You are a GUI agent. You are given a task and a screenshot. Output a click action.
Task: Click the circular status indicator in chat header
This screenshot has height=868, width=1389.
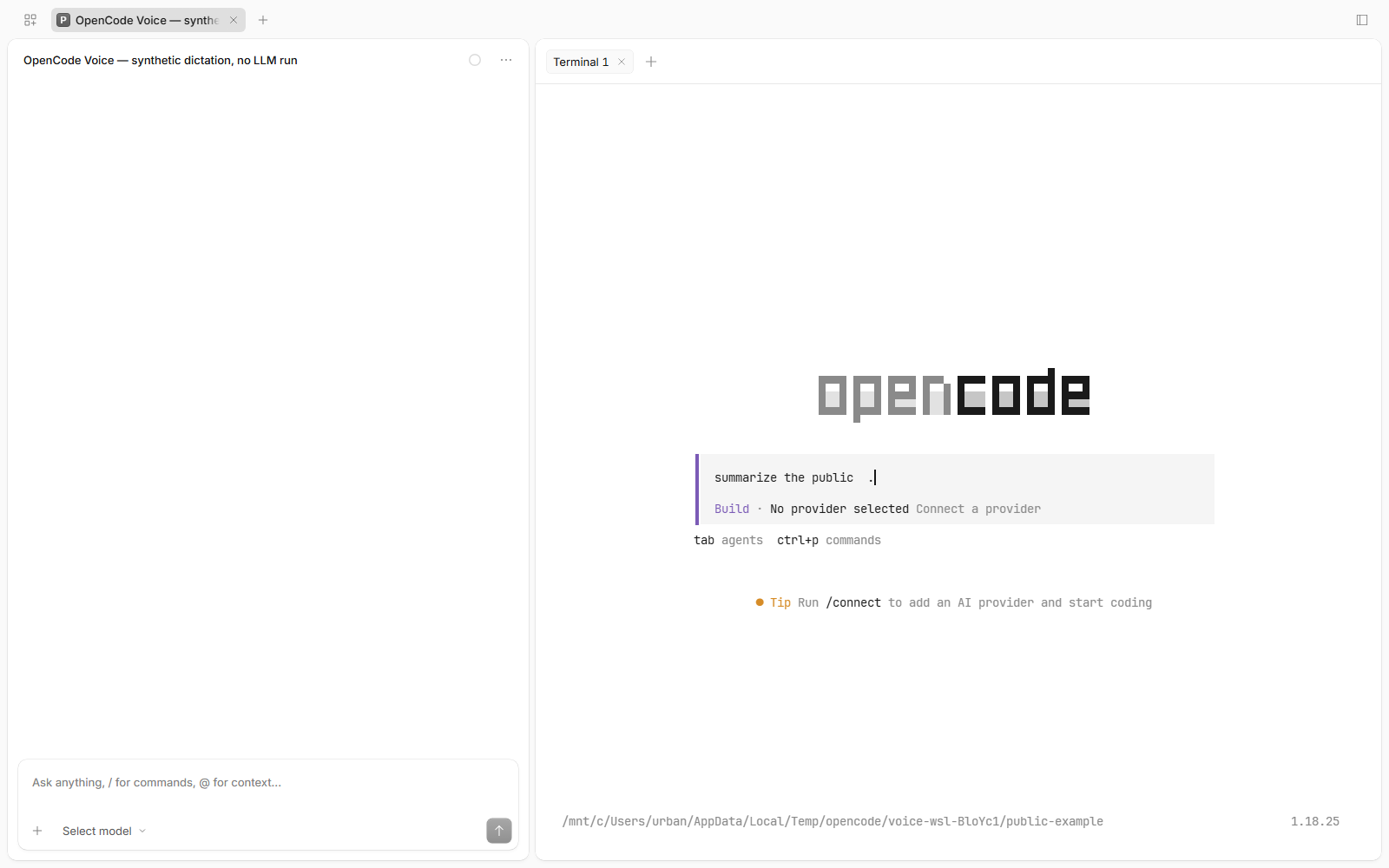475,60
